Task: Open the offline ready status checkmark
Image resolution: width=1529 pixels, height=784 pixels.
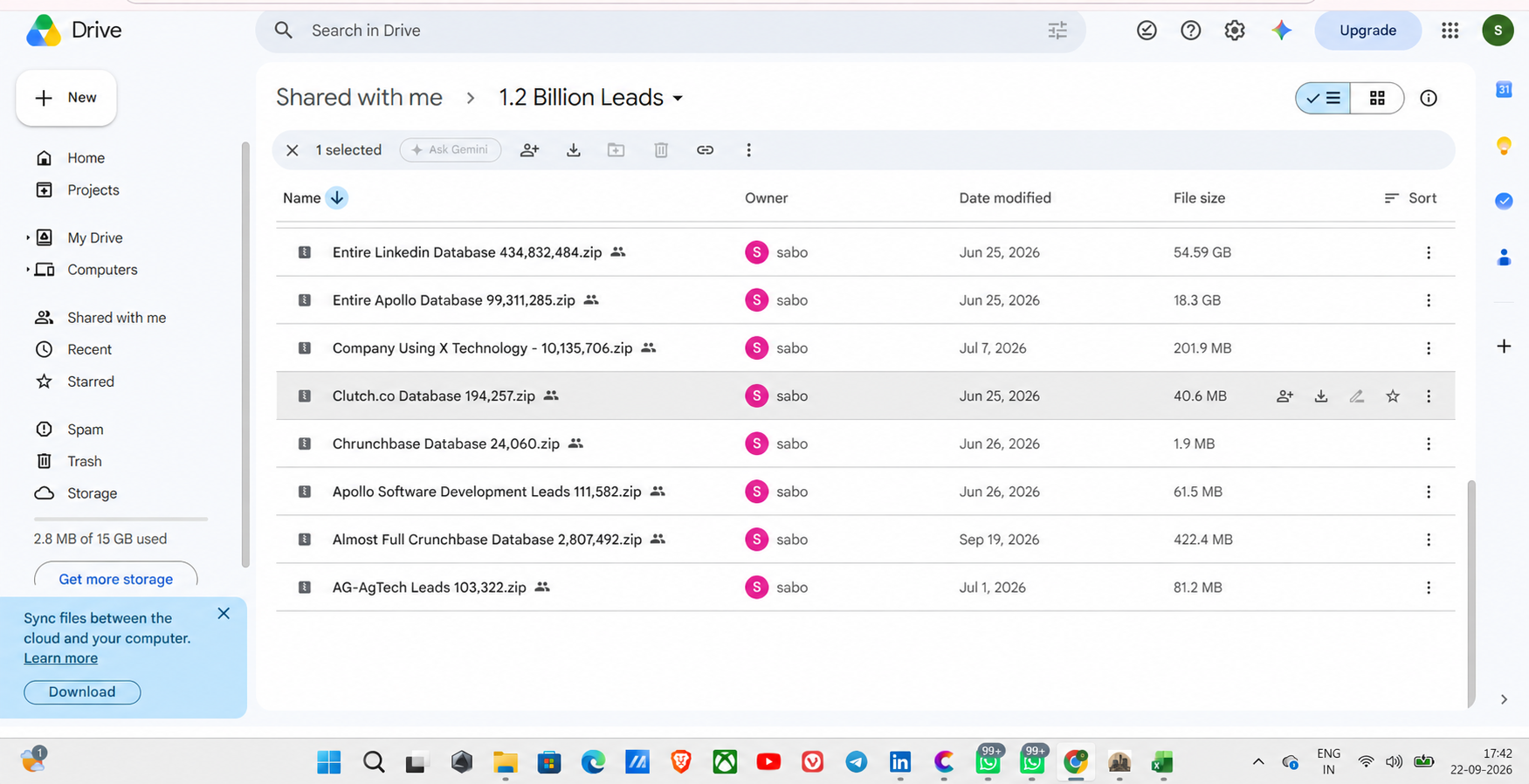Action: (x=1147, y=31)
